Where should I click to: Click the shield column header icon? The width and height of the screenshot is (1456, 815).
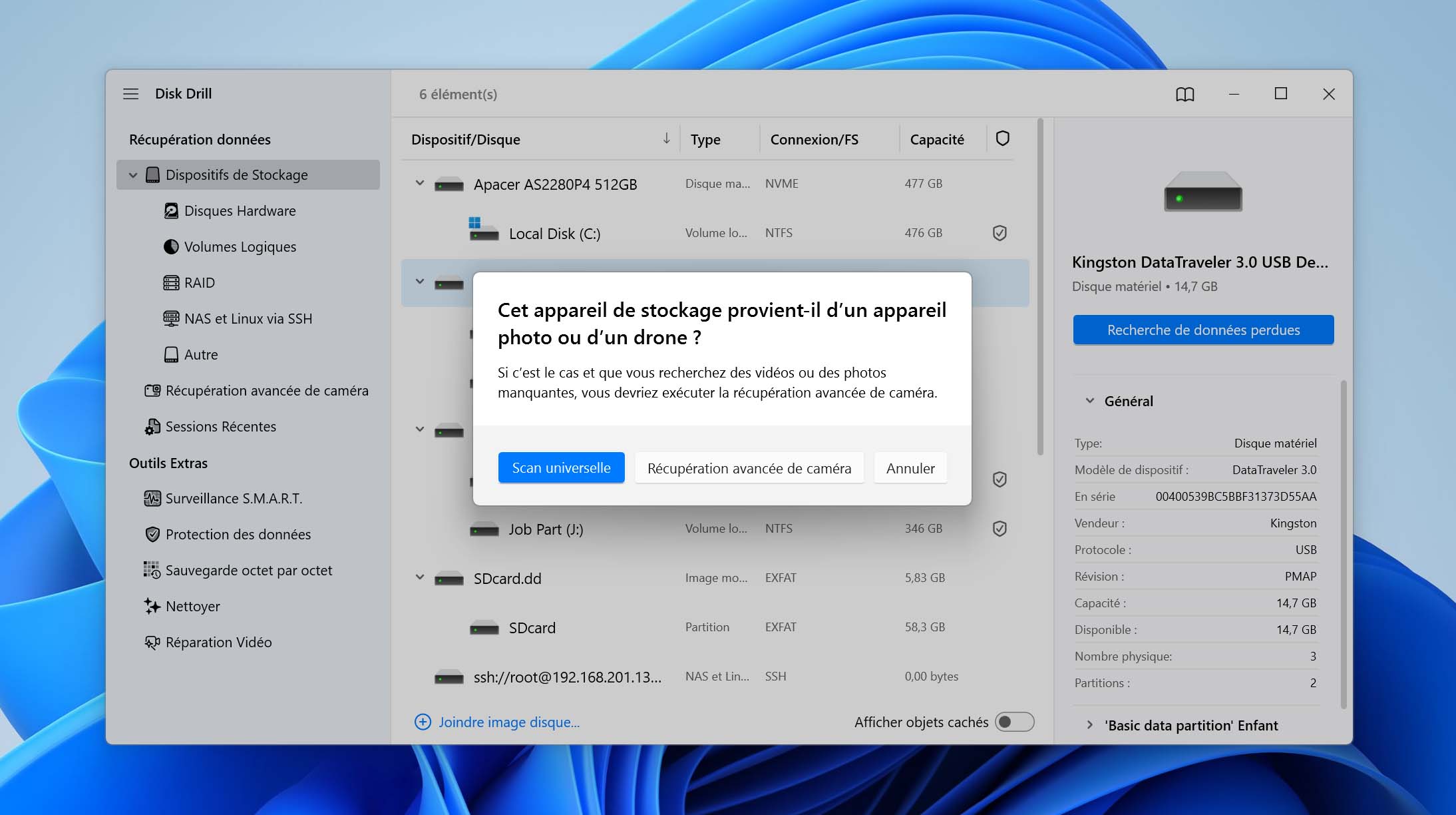pos(1002,138)
